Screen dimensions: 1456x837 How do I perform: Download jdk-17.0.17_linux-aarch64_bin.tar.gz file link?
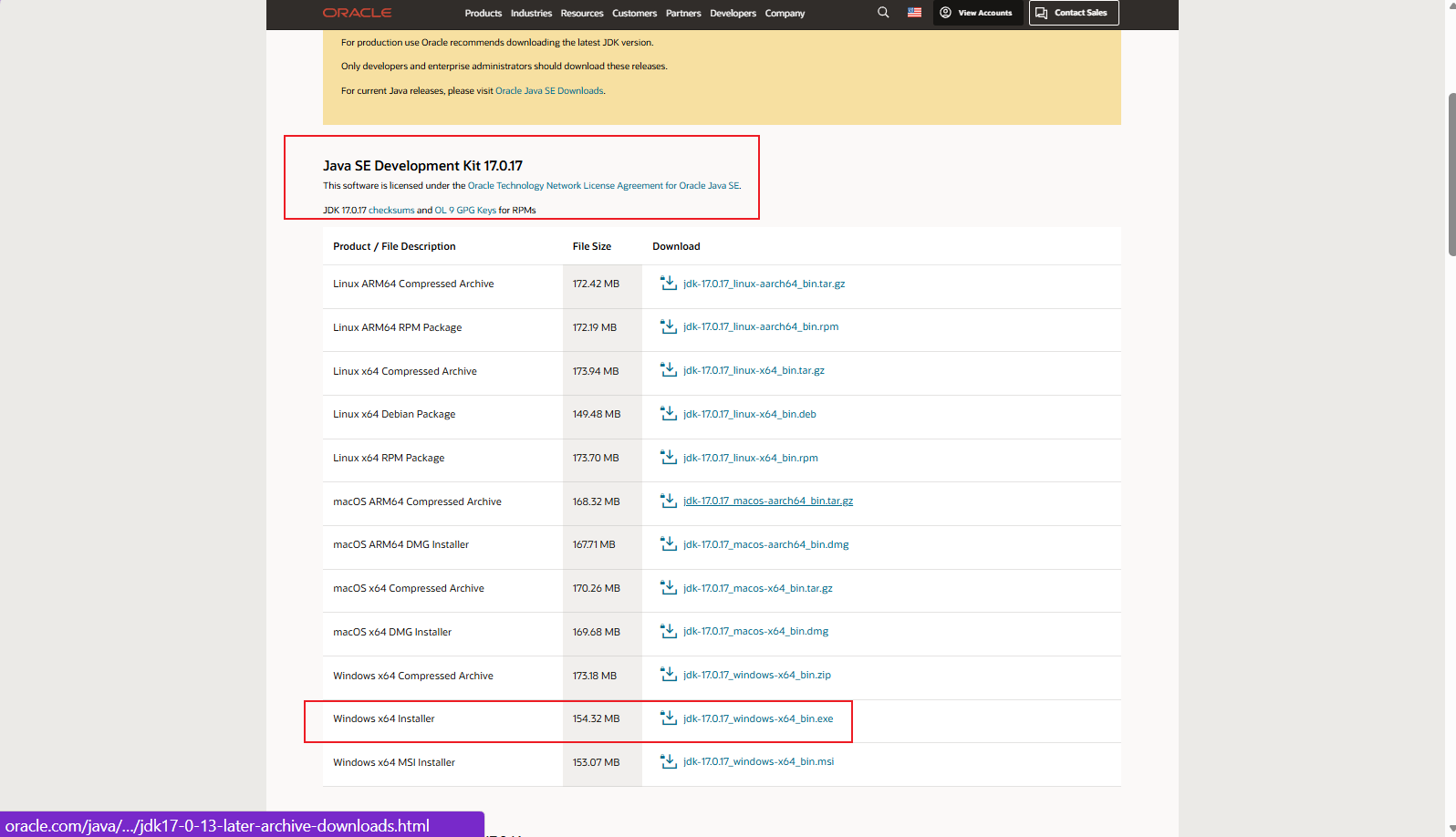[764, 284]
